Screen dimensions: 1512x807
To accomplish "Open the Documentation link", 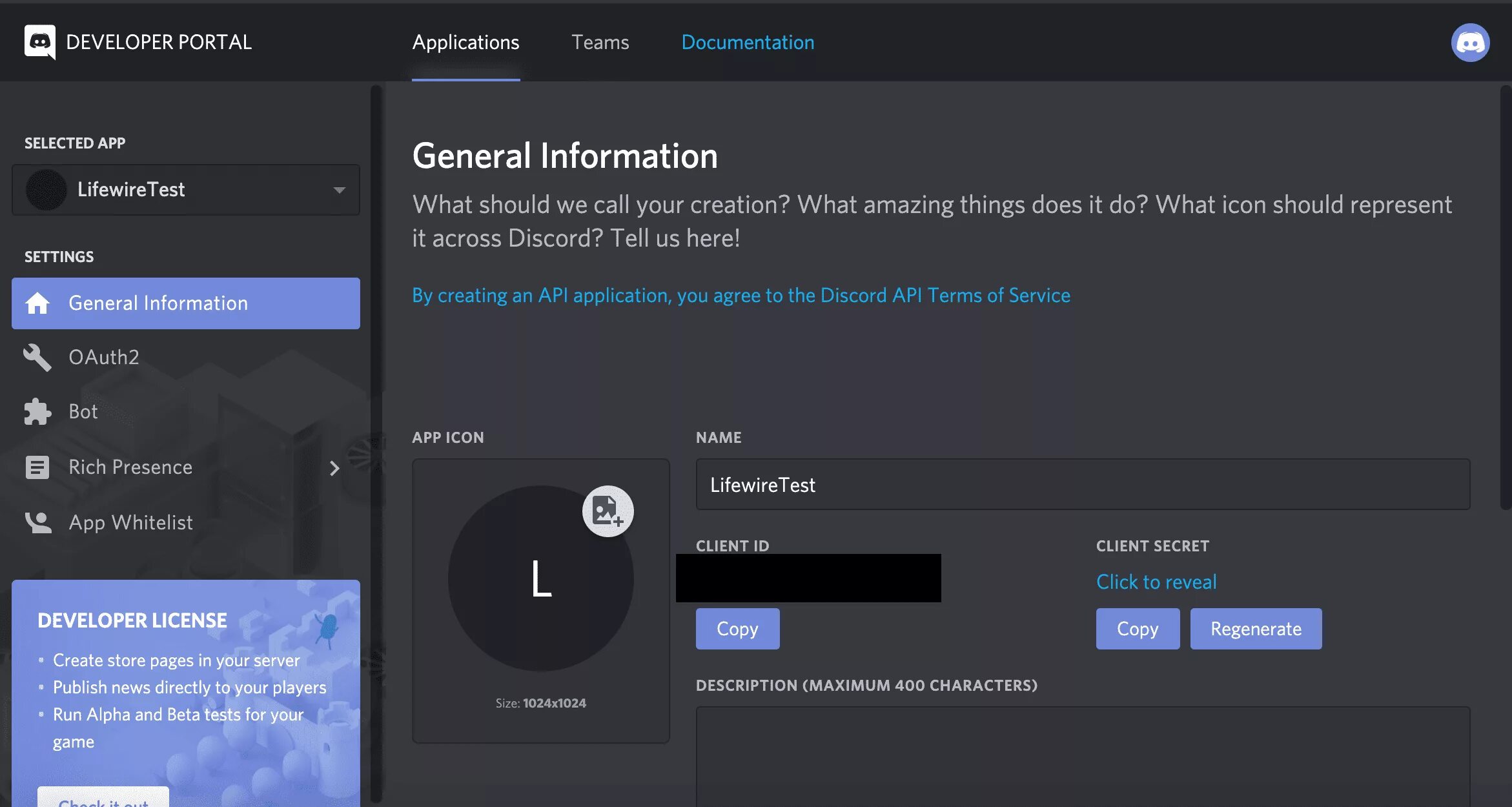I will tap(748, 43).
